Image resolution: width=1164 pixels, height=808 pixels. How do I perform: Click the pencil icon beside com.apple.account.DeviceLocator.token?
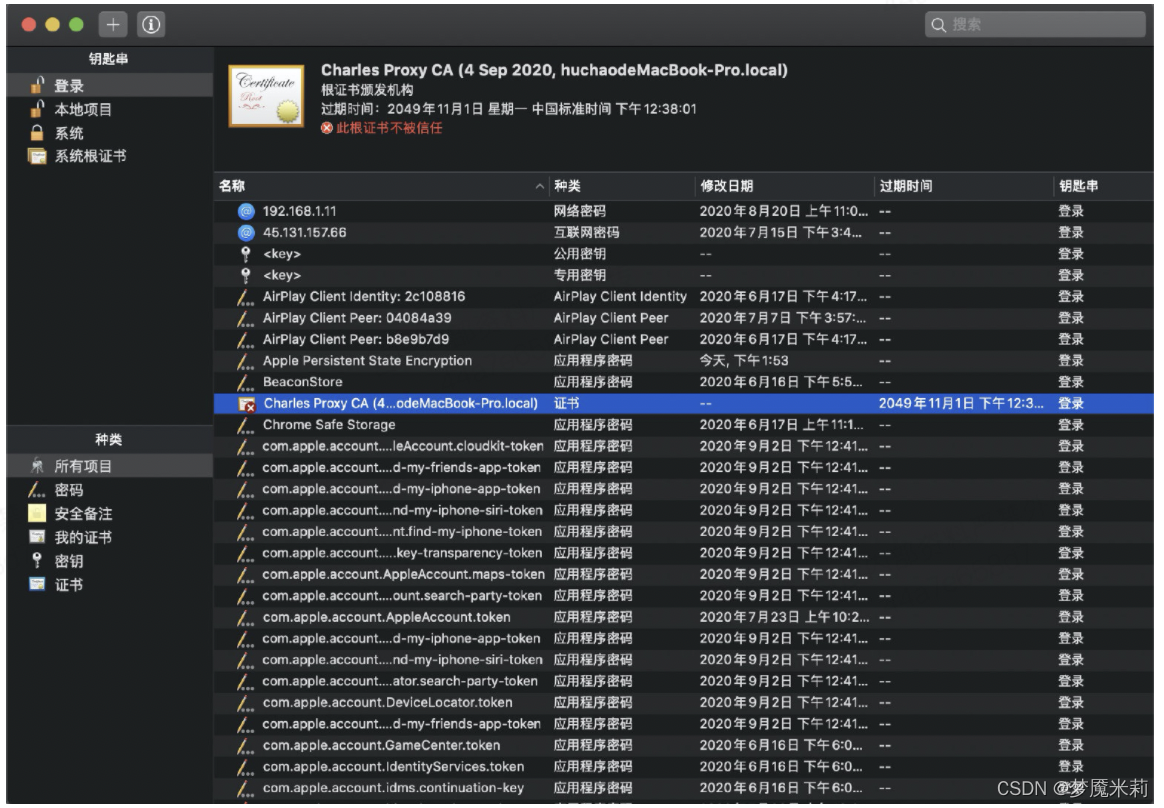(x=245, y=703)
